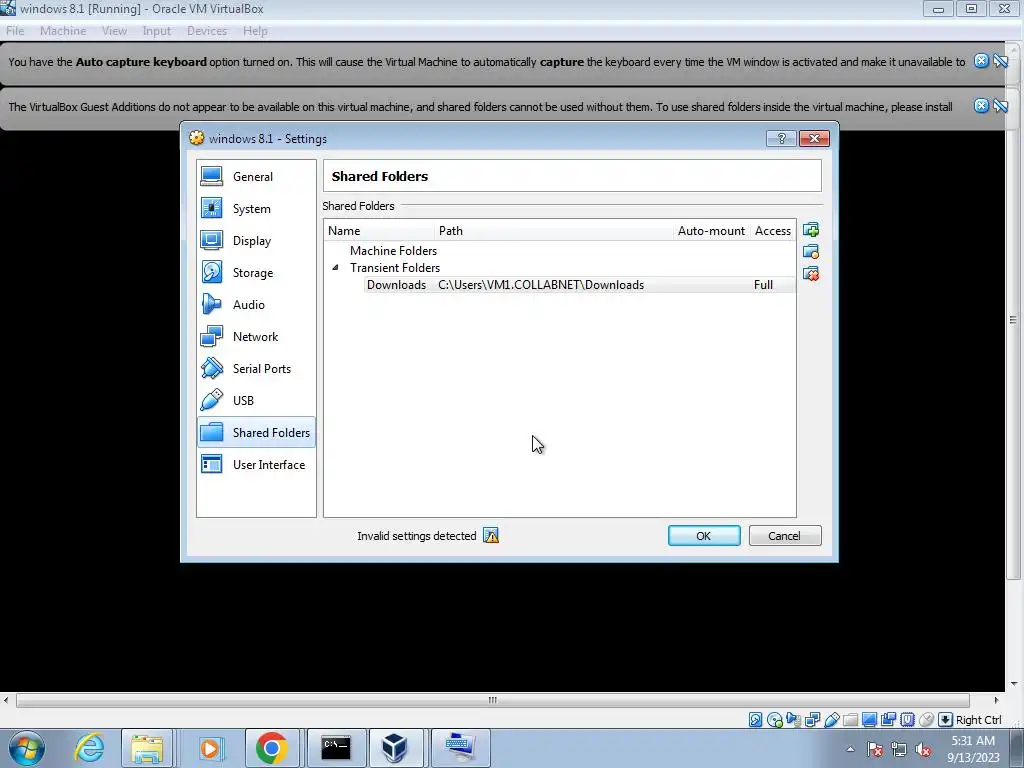Open the Devices menu
The height and width of the screenshot is (768, 1024).
[207, 31]
